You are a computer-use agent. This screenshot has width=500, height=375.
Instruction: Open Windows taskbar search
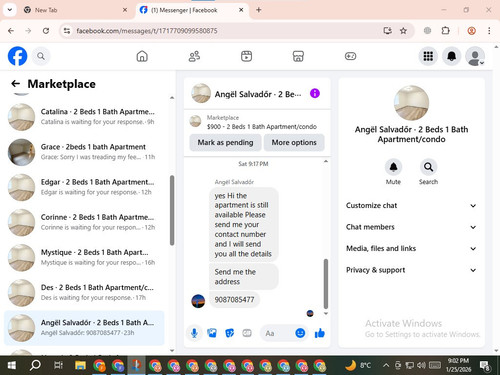[35, 366]
